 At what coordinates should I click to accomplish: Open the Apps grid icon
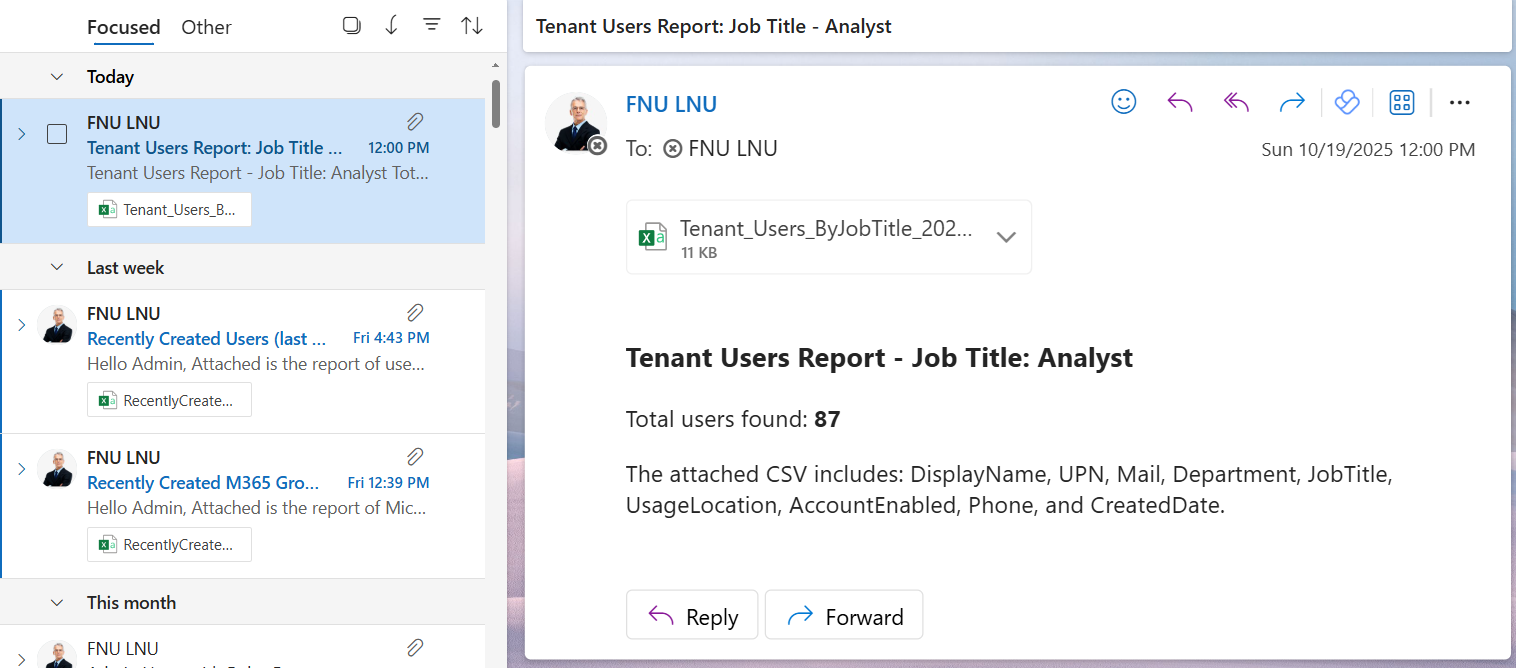[x=1402, y=102]
